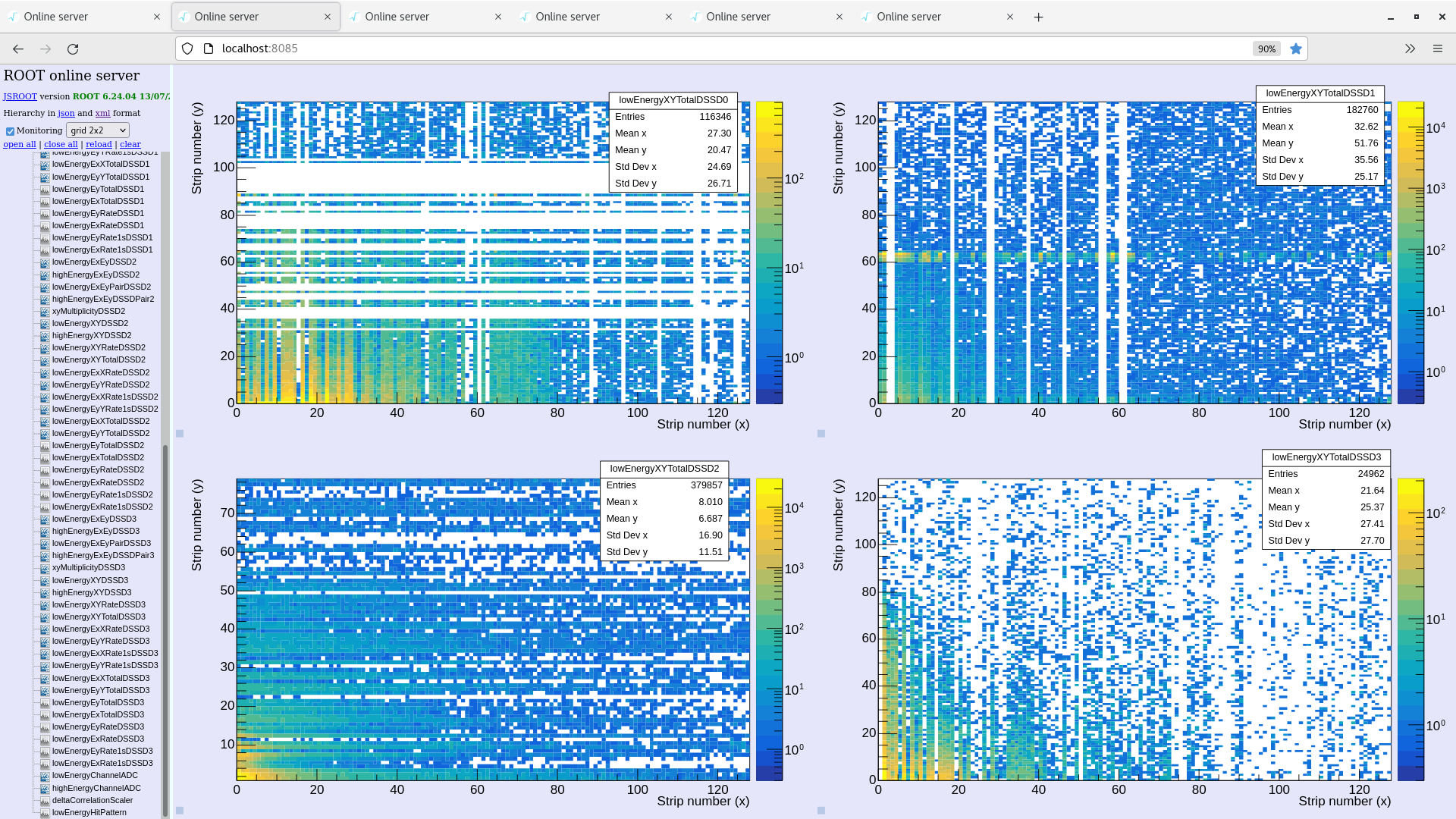Screen dimensions: 1456x819
Task: Click the browser overflow chevrons icon
Action: click(1410, 49)
